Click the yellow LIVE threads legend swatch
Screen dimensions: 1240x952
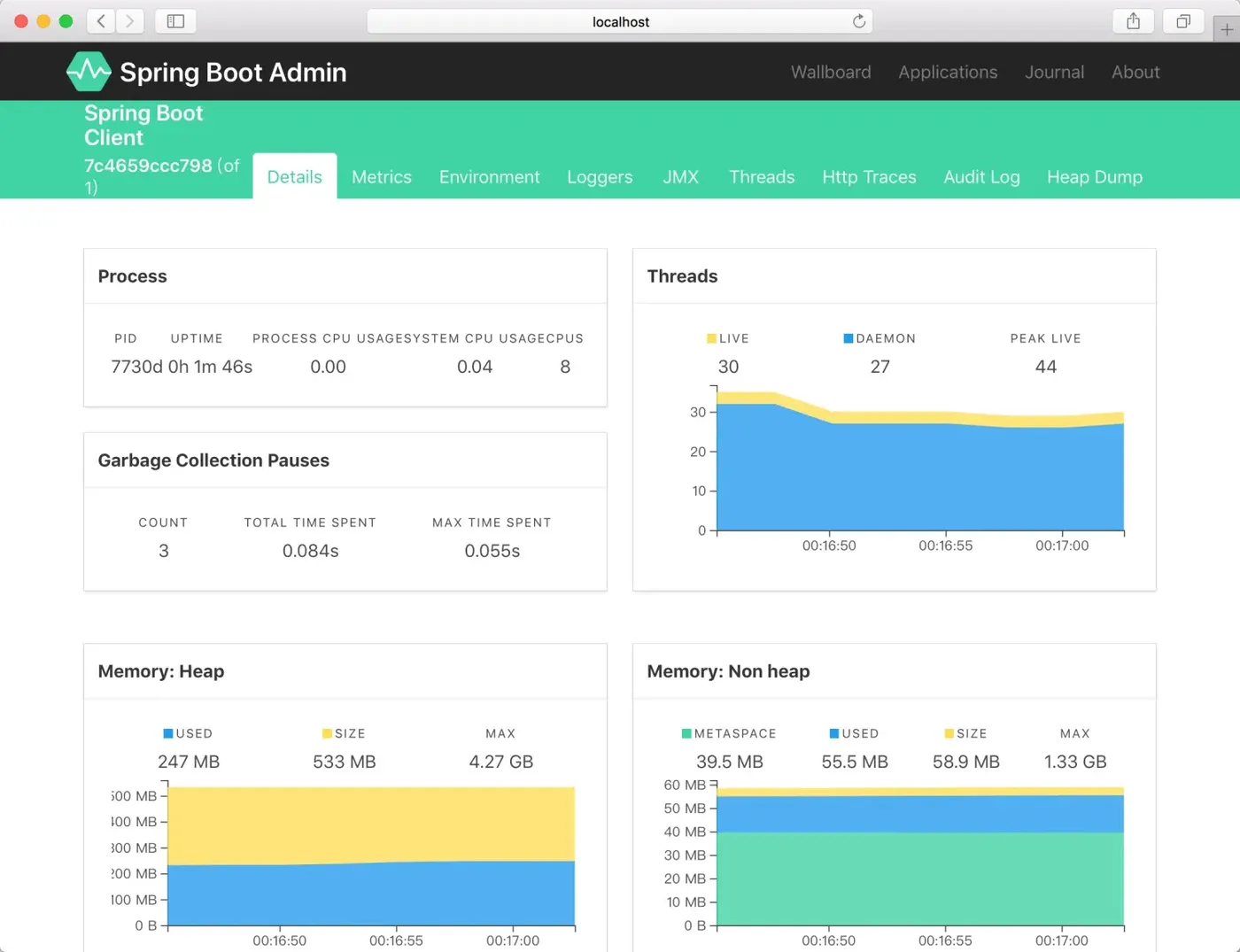pos(711,338)
